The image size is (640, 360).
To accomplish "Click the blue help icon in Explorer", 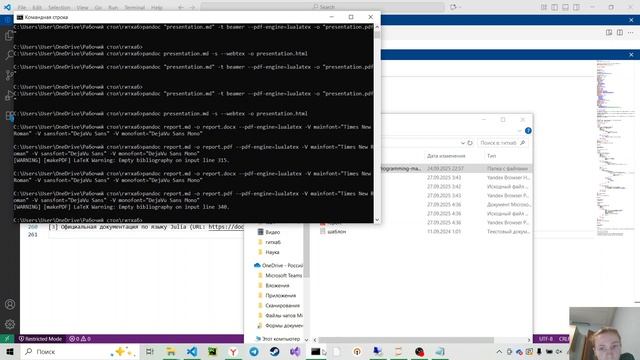I will (x=528, y=131).
